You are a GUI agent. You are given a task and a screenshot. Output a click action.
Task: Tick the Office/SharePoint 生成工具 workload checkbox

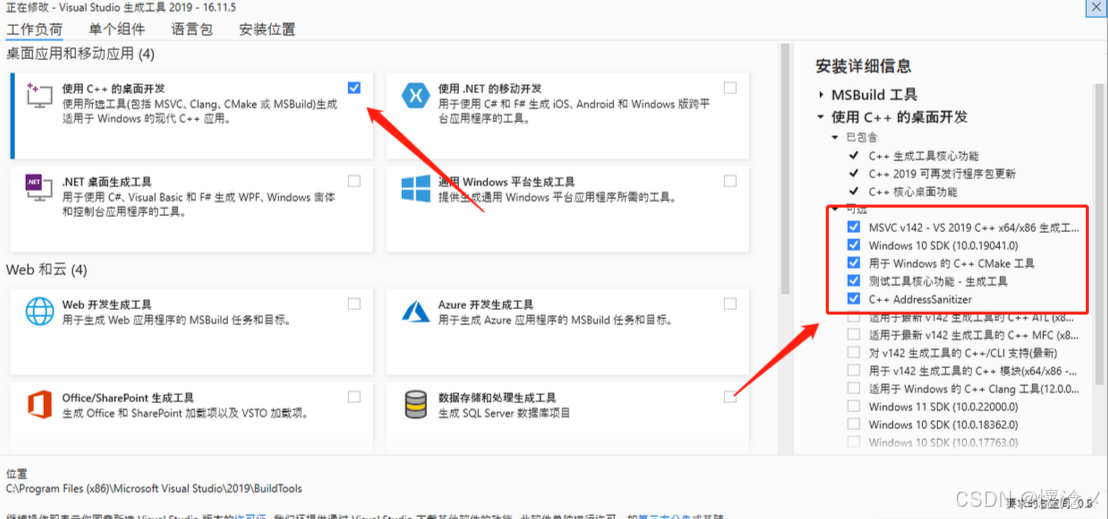pyautogui.click(x=354, y=396)
